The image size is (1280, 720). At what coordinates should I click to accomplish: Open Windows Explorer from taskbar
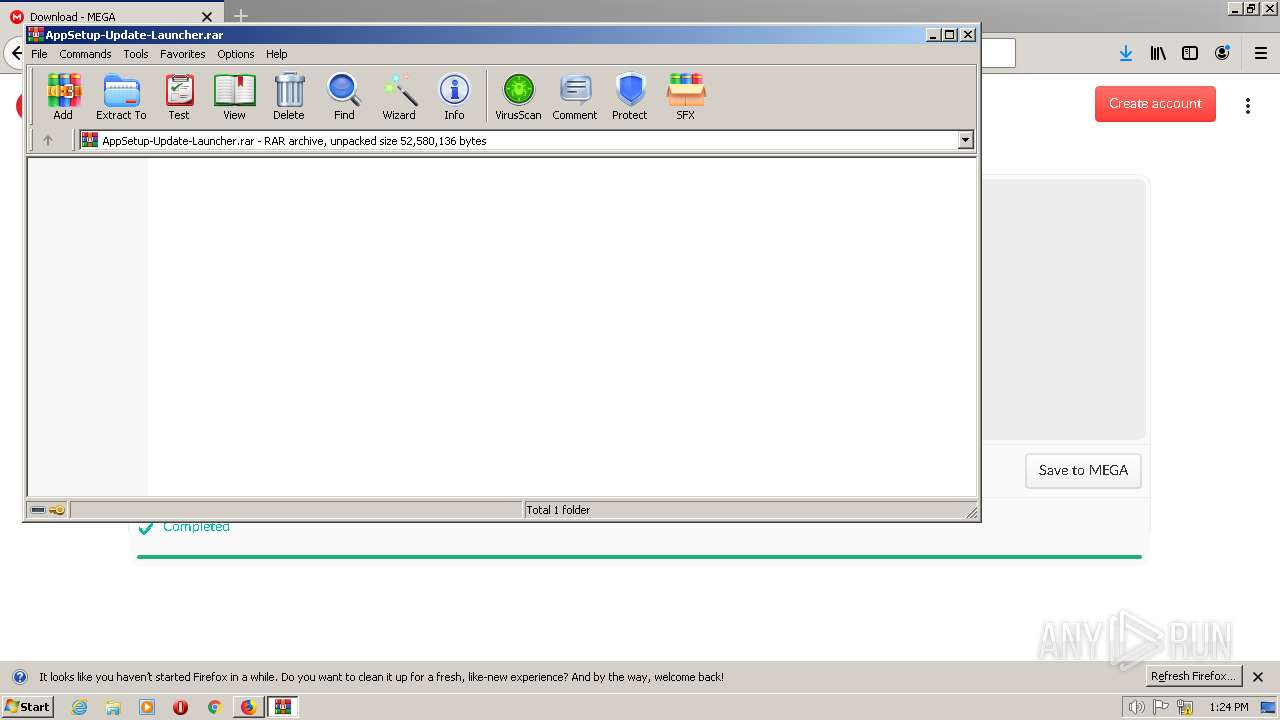tap(113, 707)
